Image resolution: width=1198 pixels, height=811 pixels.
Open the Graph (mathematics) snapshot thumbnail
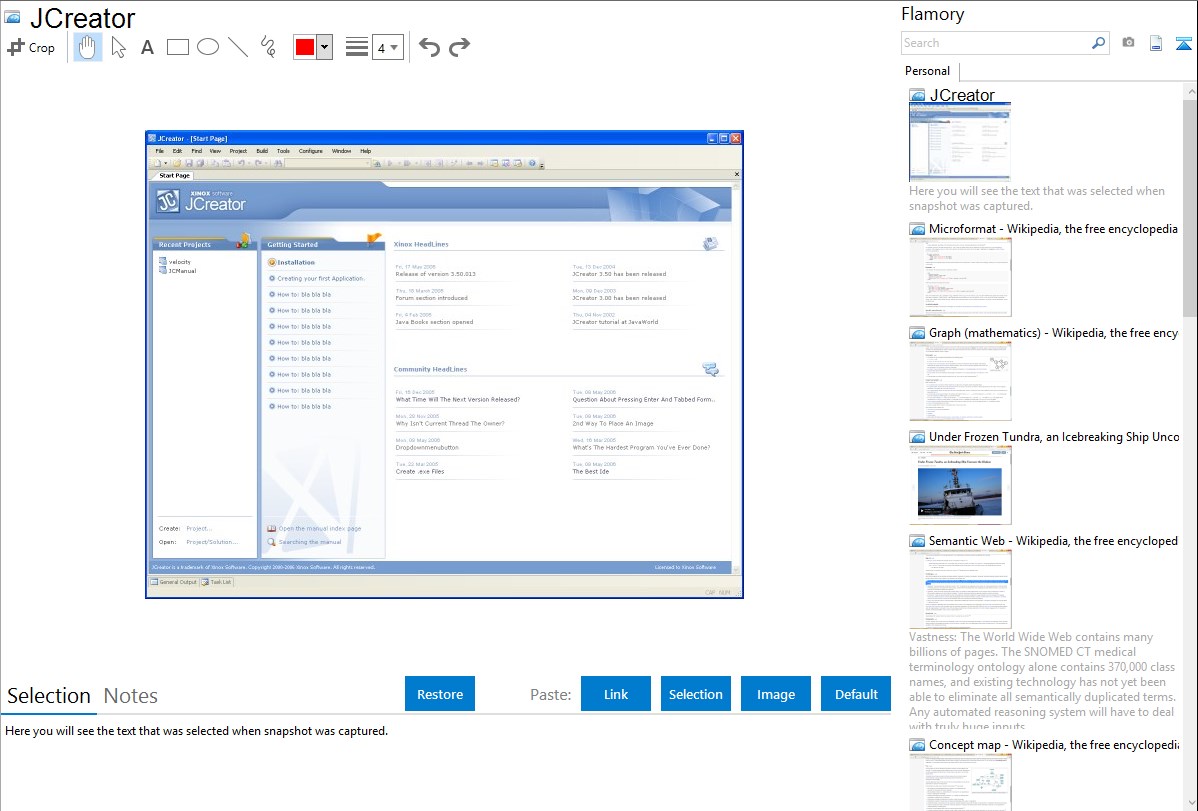tap(960, 381)
